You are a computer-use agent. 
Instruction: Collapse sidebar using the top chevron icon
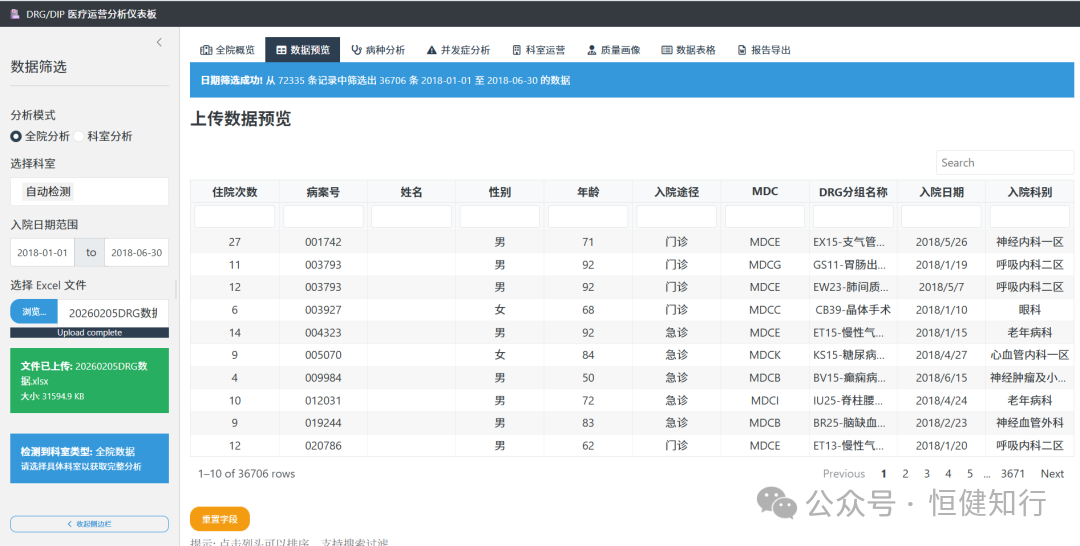point(159,43)
